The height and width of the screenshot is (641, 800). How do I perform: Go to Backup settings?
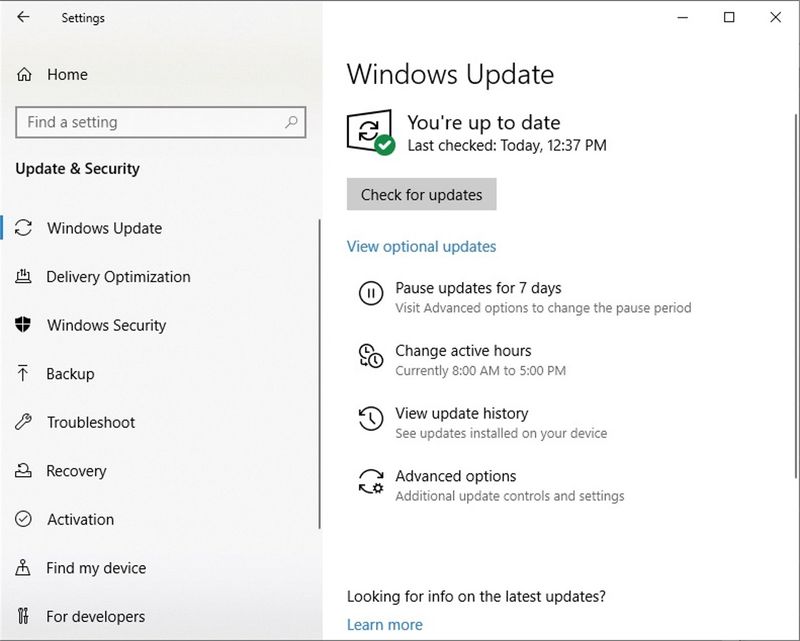click(x=70, y=374)
